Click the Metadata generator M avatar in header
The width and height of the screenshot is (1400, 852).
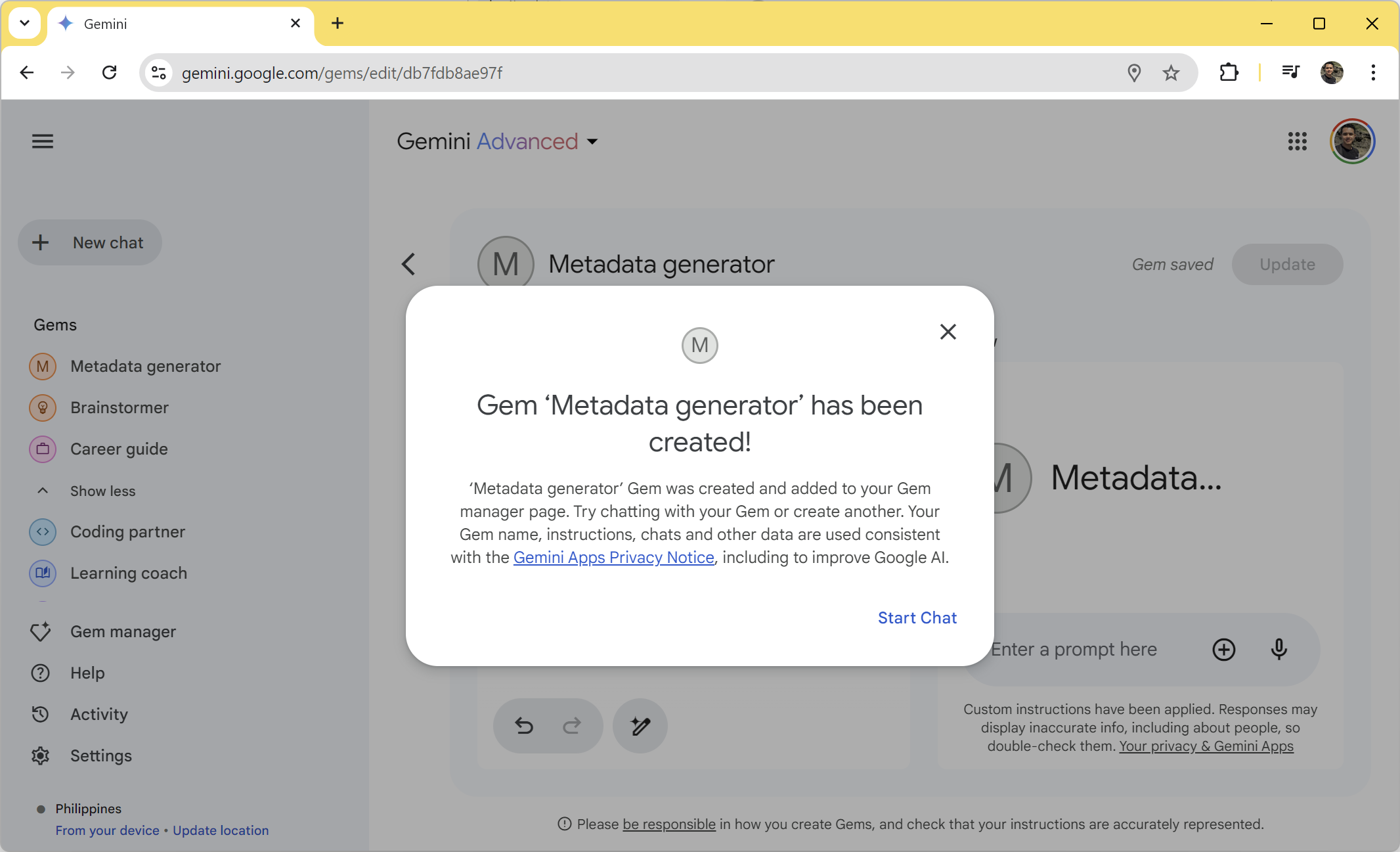(506, 264)
